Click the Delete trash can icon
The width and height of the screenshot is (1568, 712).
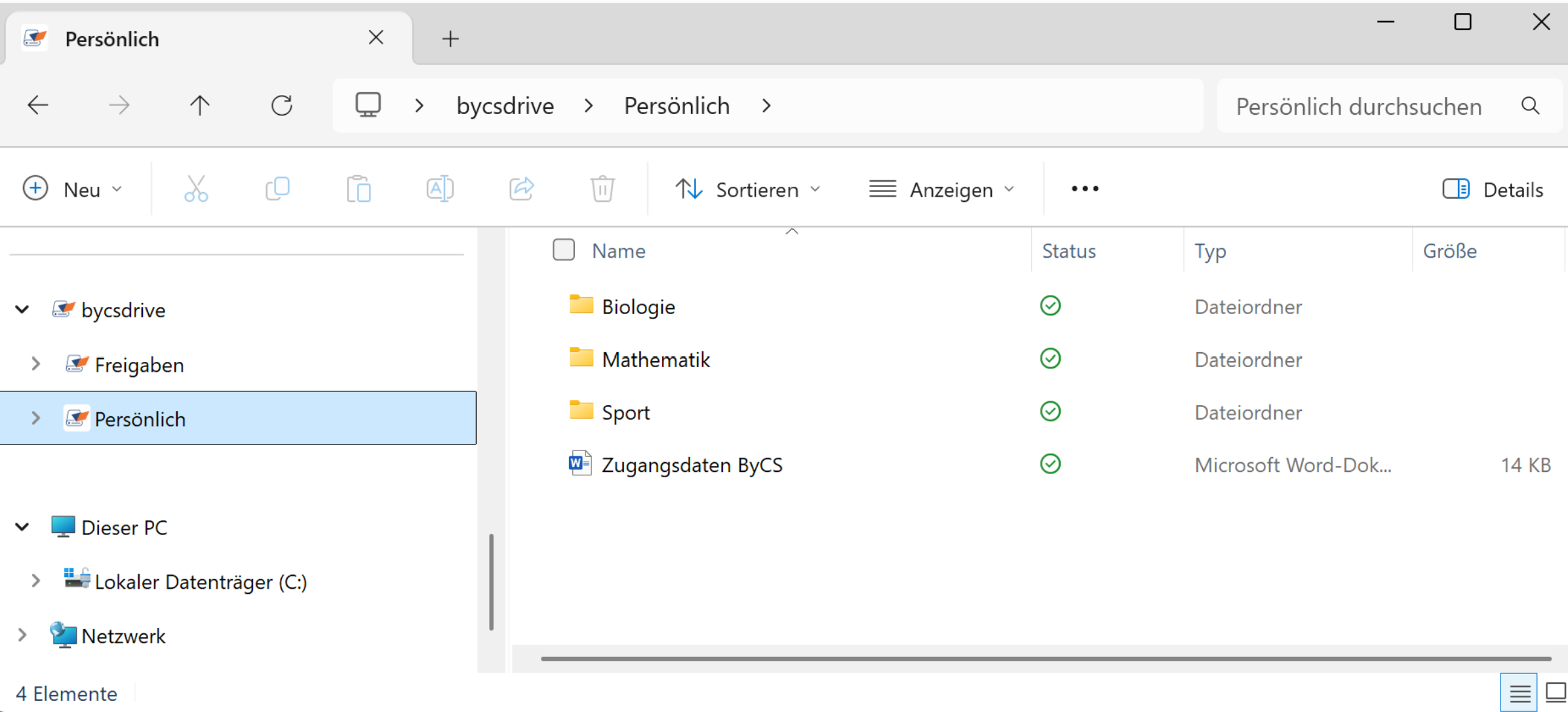tap(602, 189)
